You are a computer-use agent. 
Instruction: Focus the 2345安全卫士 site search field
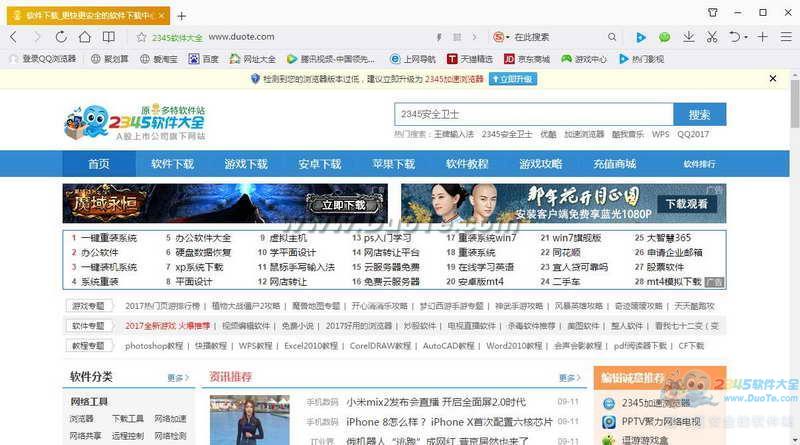[534, 114]
